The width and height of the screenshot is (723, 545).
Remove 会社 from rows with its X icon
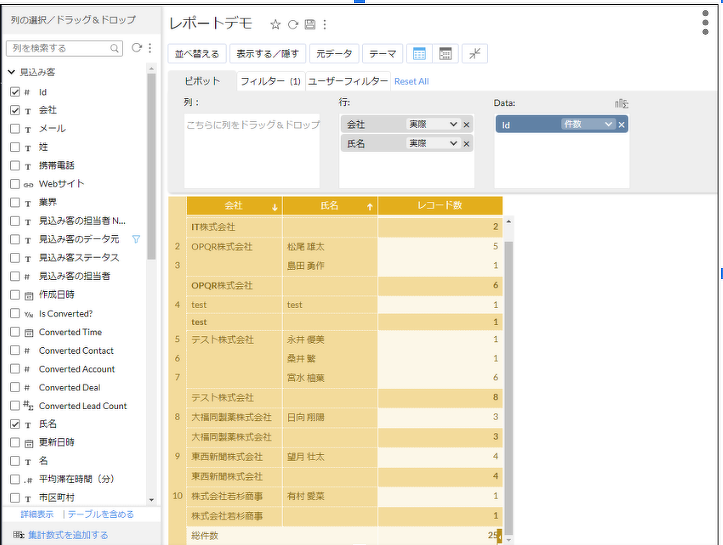point(466,124)
